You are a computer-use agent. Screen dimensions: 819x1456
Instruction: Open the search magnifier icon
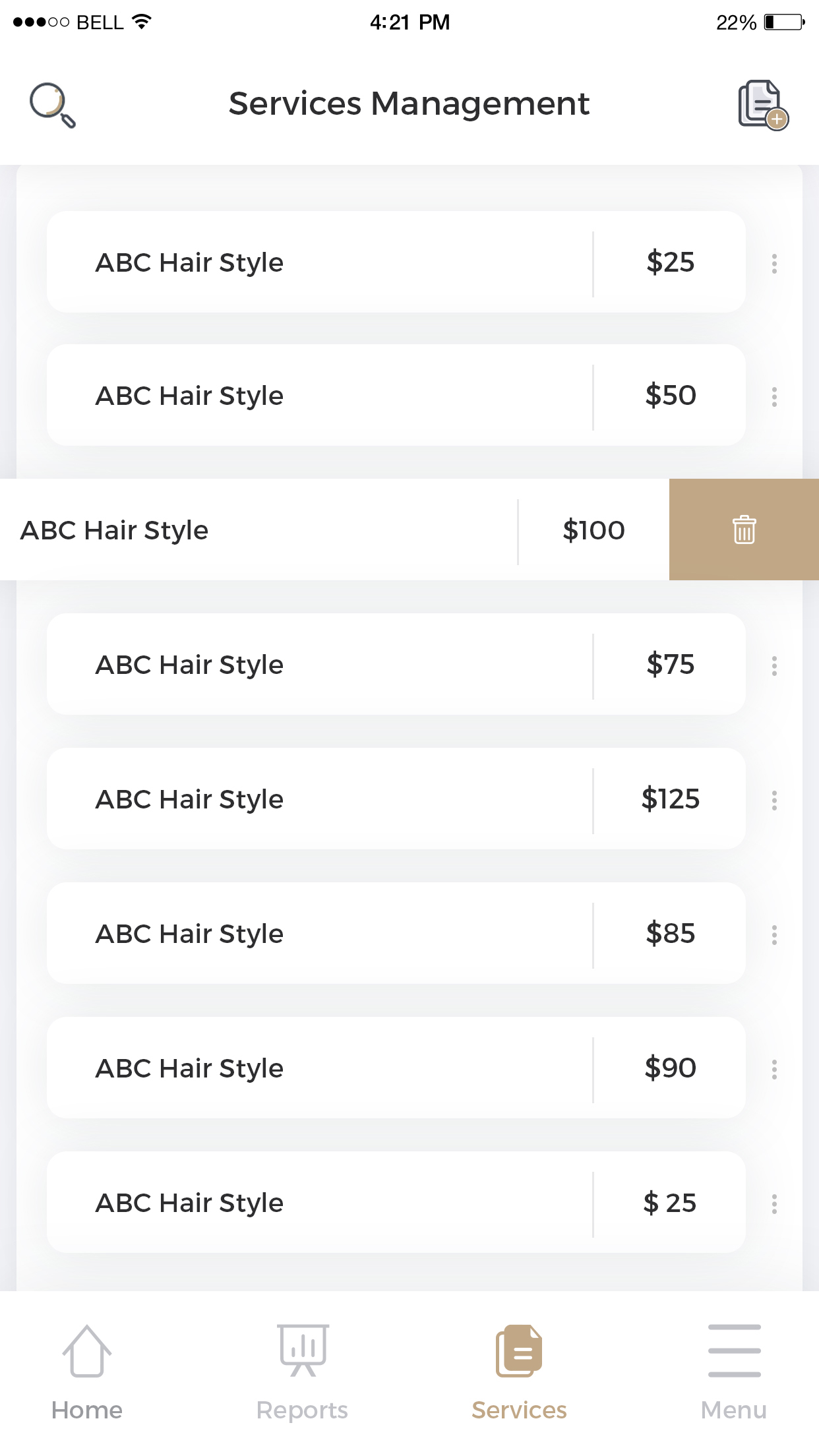(x=53, y=105)
